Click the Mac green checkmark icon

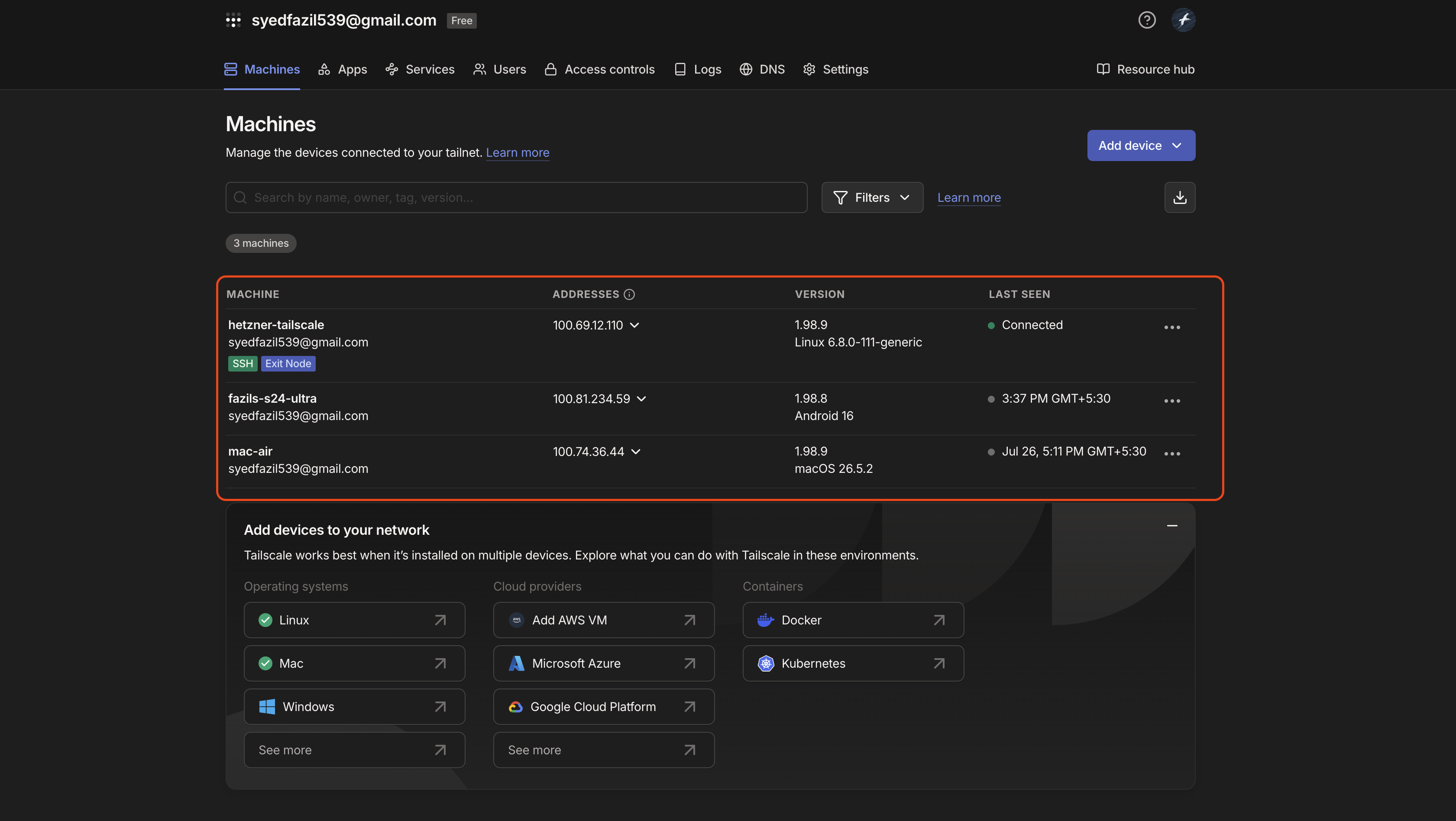(x=265, y=663)
